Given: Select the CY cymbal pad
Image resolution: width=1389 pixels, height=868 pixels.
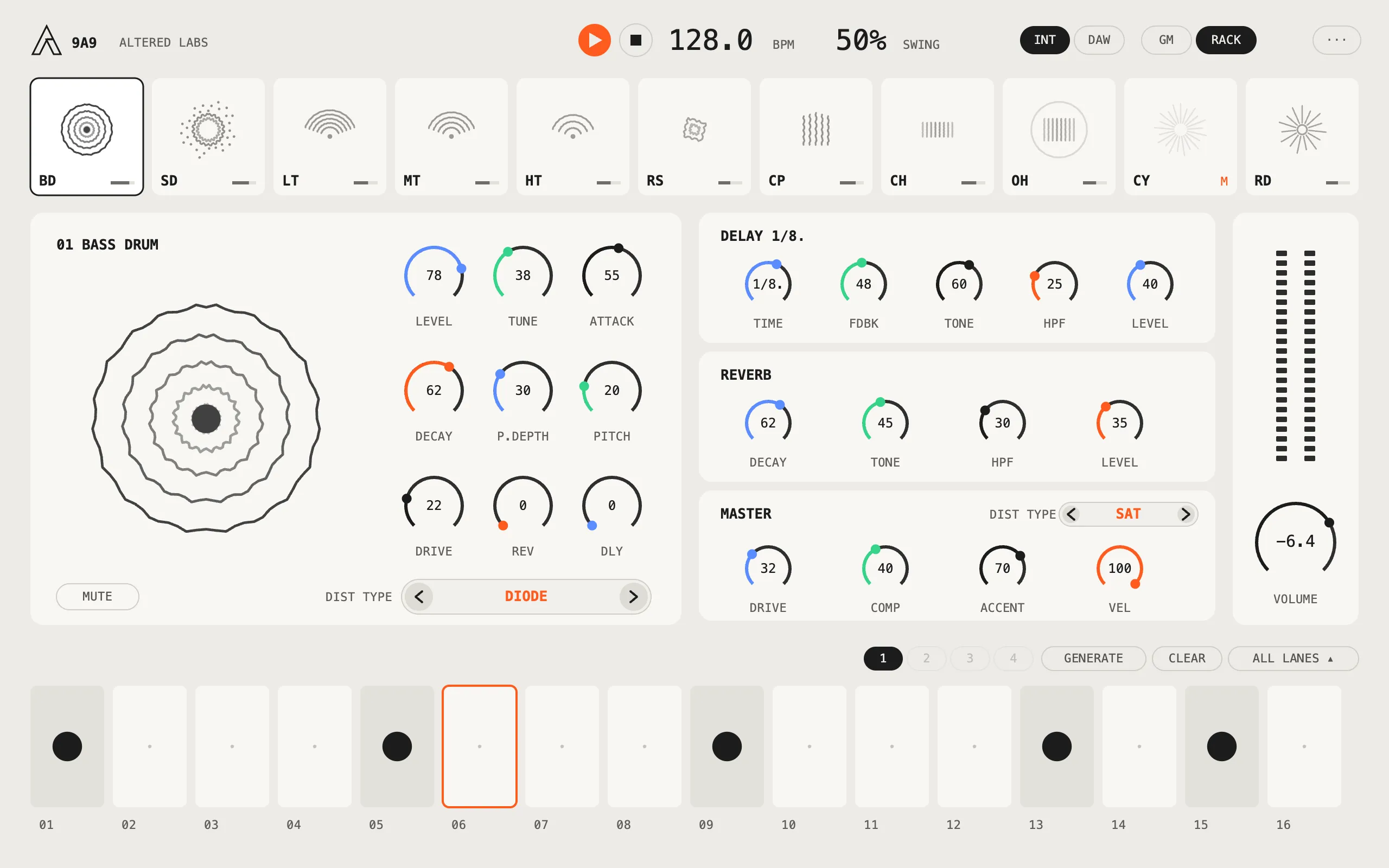Looking at the screenshot, I should [1181, 137].
